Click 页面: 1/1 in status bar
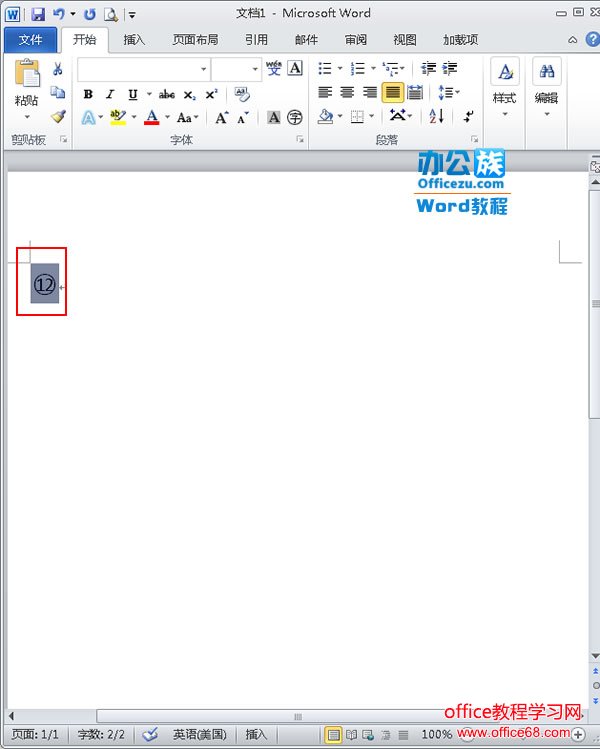The height and width of the screenshot is (749, 600). coord(35,734)
